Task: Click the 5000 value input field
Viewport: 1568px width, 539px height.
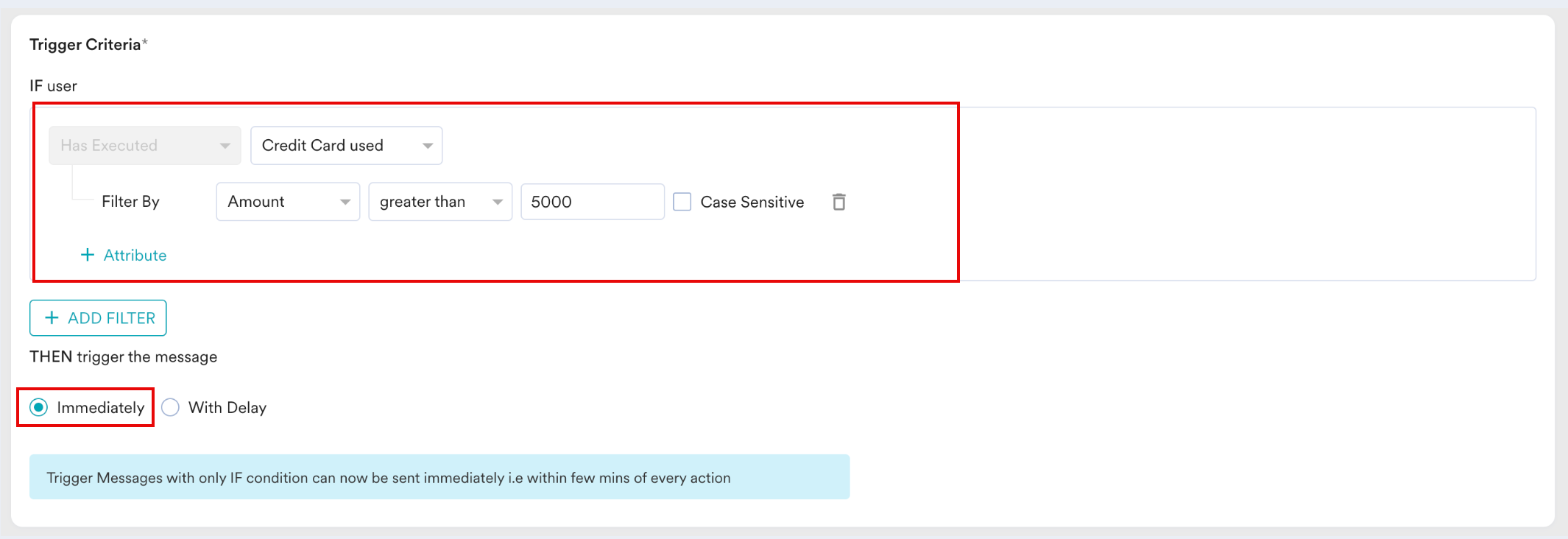Action: [x=593, y=202]
